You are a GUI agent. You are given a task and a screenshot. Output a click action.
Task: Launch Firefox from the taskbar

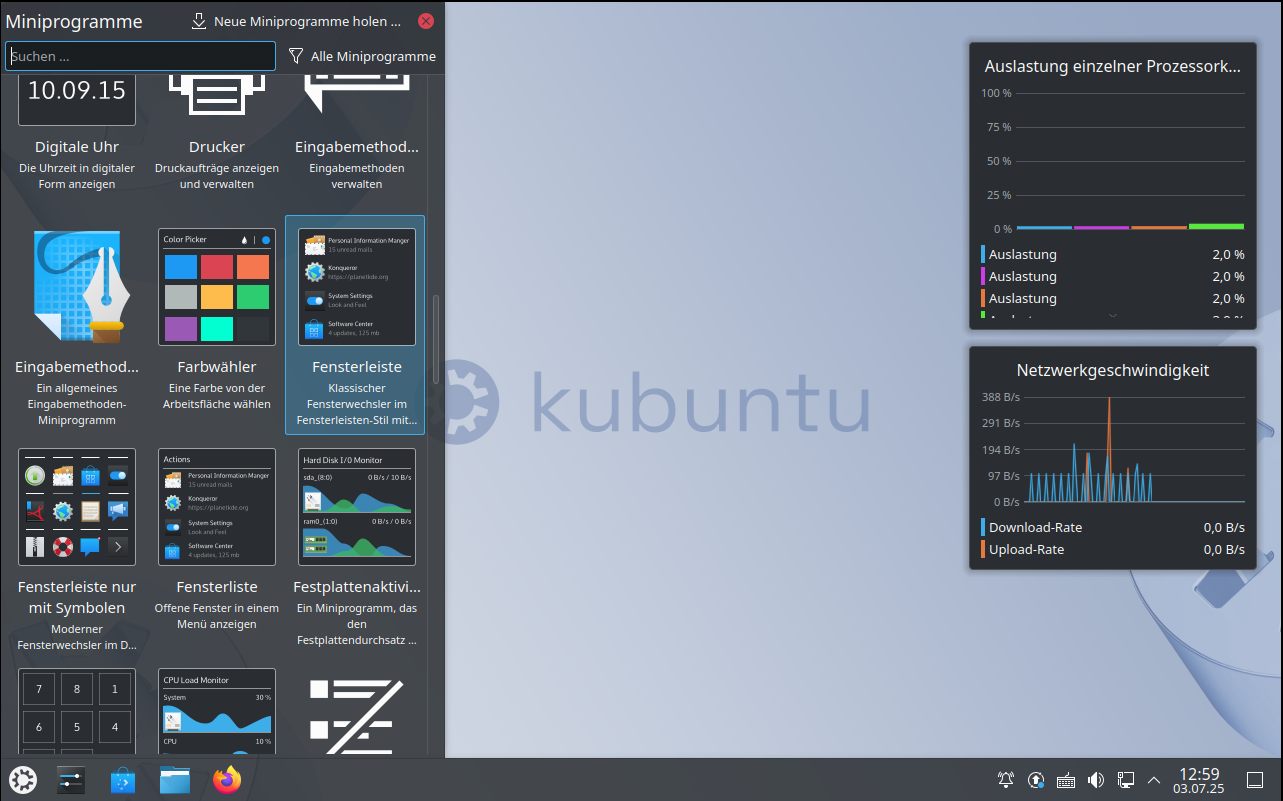pos(227,779)
